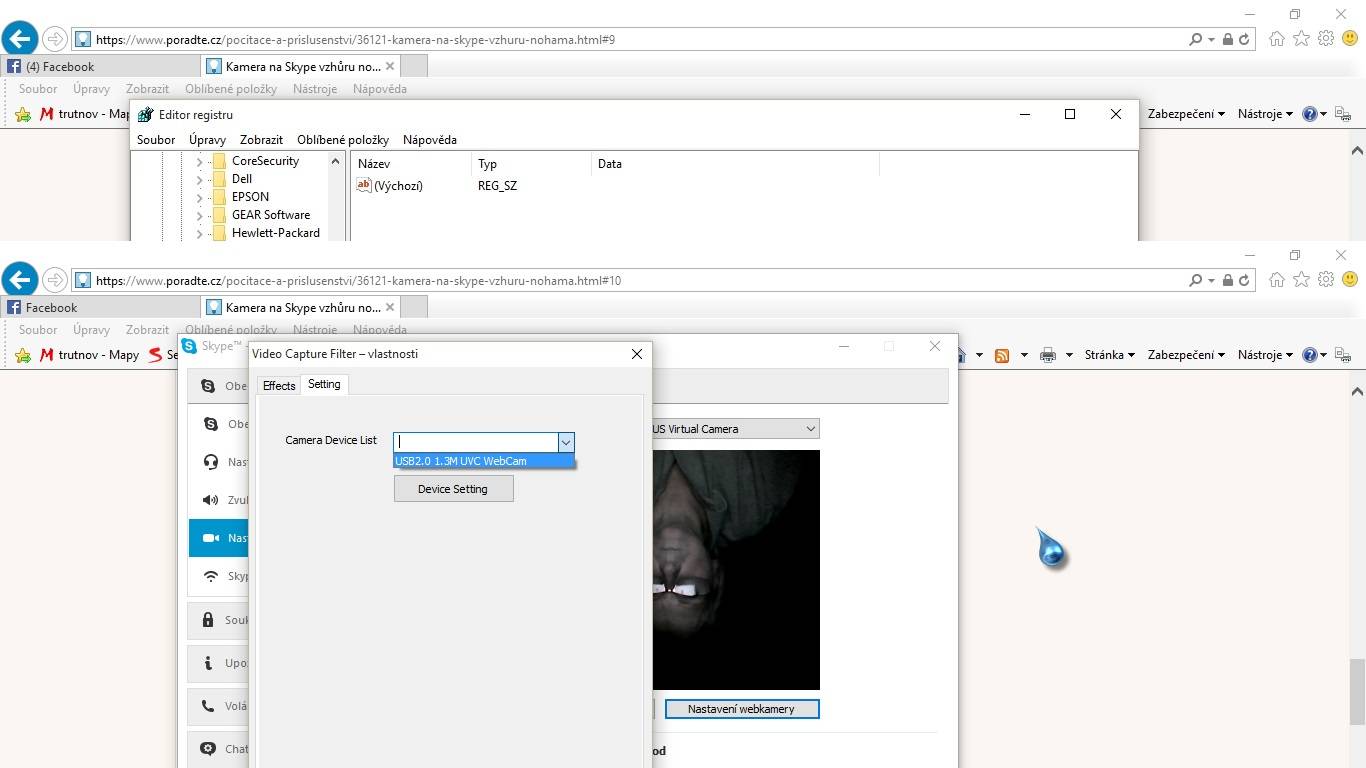Viewport: 1366px width, 768px height.
Task: Open Soubor menu in Editor registru
Action: (x=156, y=140)
